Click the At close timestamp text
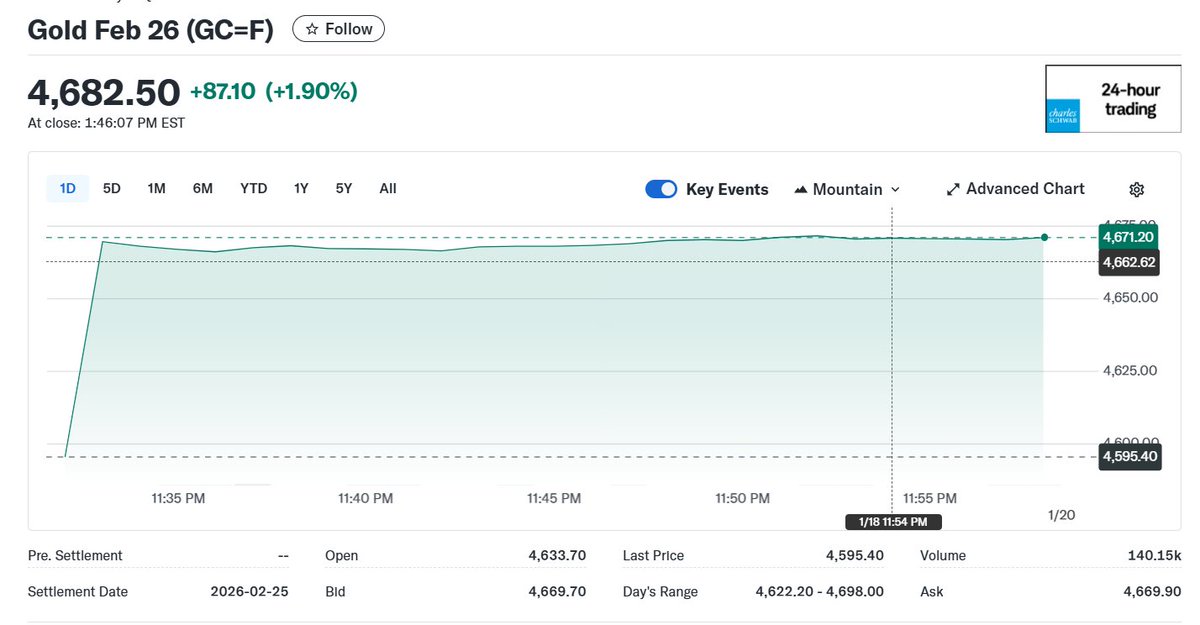Screen dimensions: 1200x625 click(106, 123)
